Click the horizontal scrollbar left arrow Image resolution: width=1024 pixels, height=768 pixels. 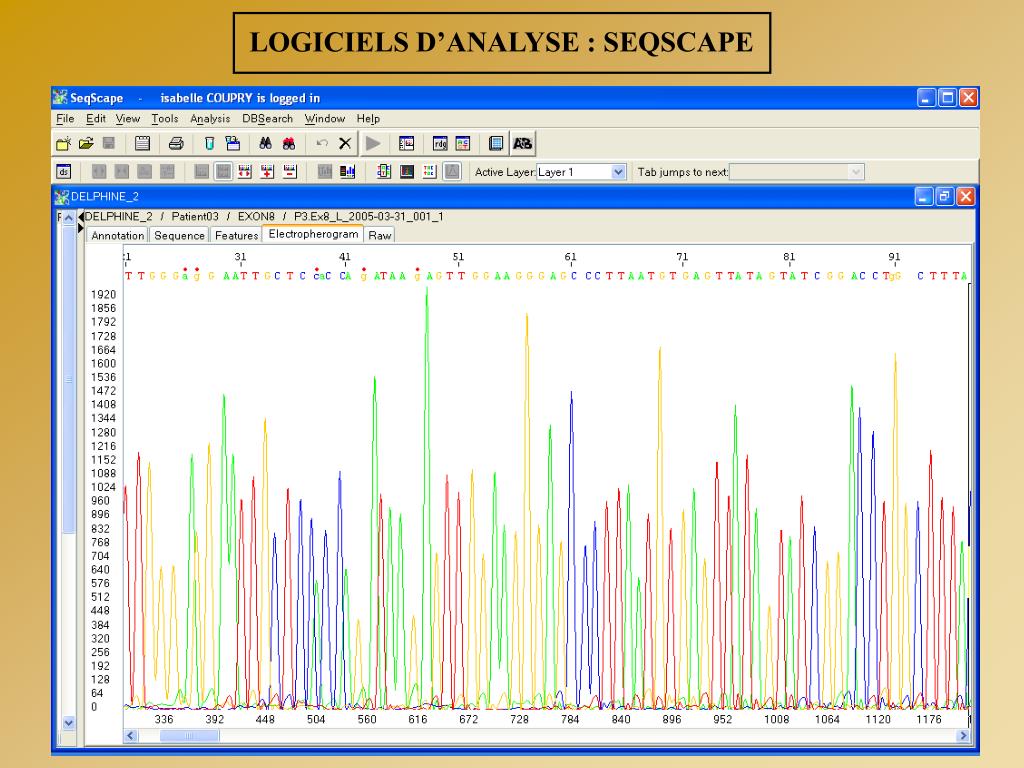131,735
